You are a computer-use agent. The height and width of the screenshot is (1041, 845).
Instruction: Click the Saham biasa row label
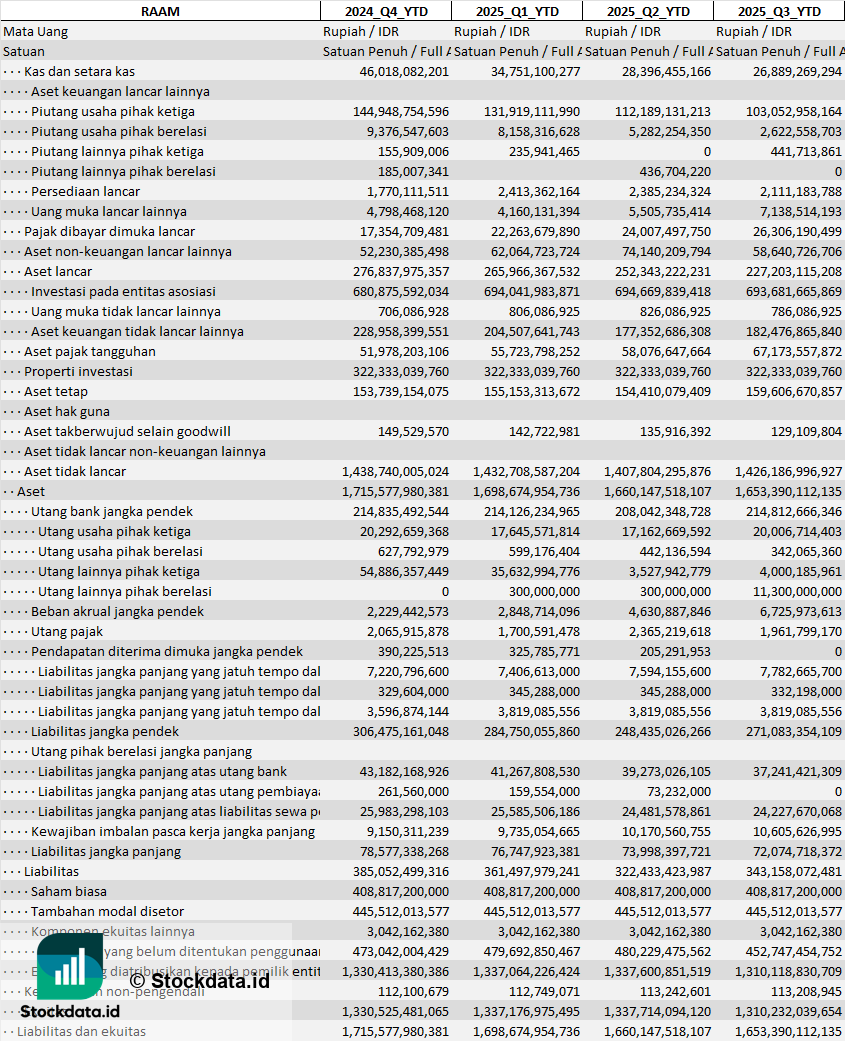[x=68, y=891]
